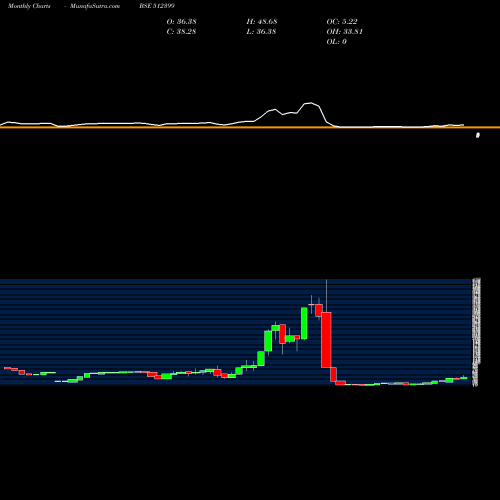
Task: Click the open value 'O: 36.38'
Action: 182,22
